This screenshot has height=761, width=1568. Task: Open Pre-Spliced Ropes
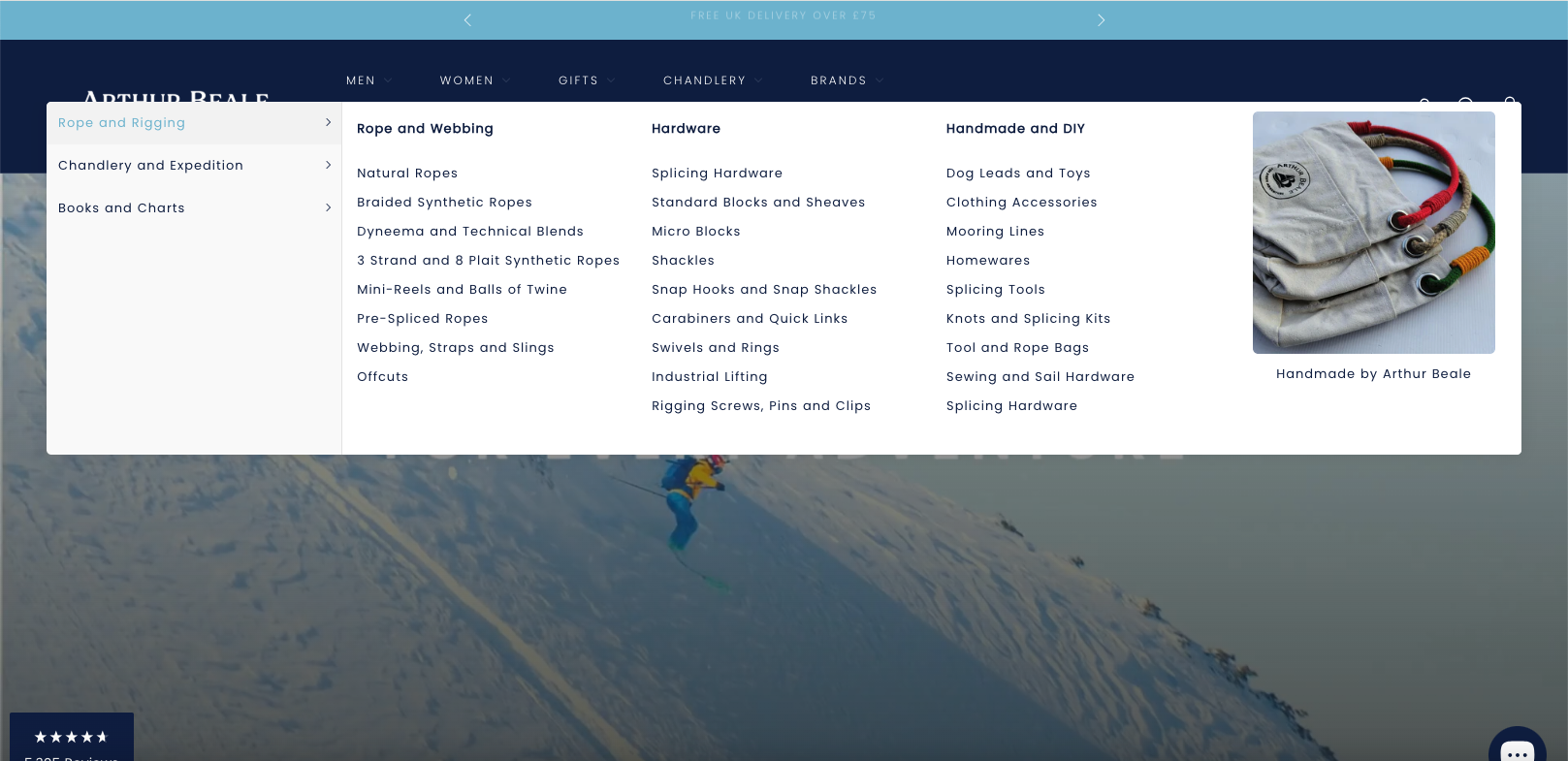423,319
